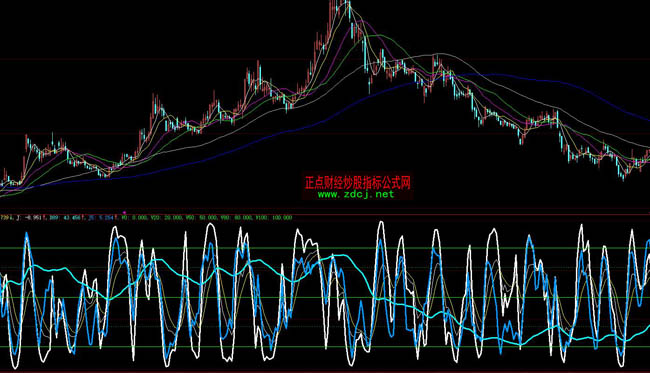Viewport: 650px width, 373px height.
Task: Click the red Chinese watermark title text
Action: pos(357,182)
